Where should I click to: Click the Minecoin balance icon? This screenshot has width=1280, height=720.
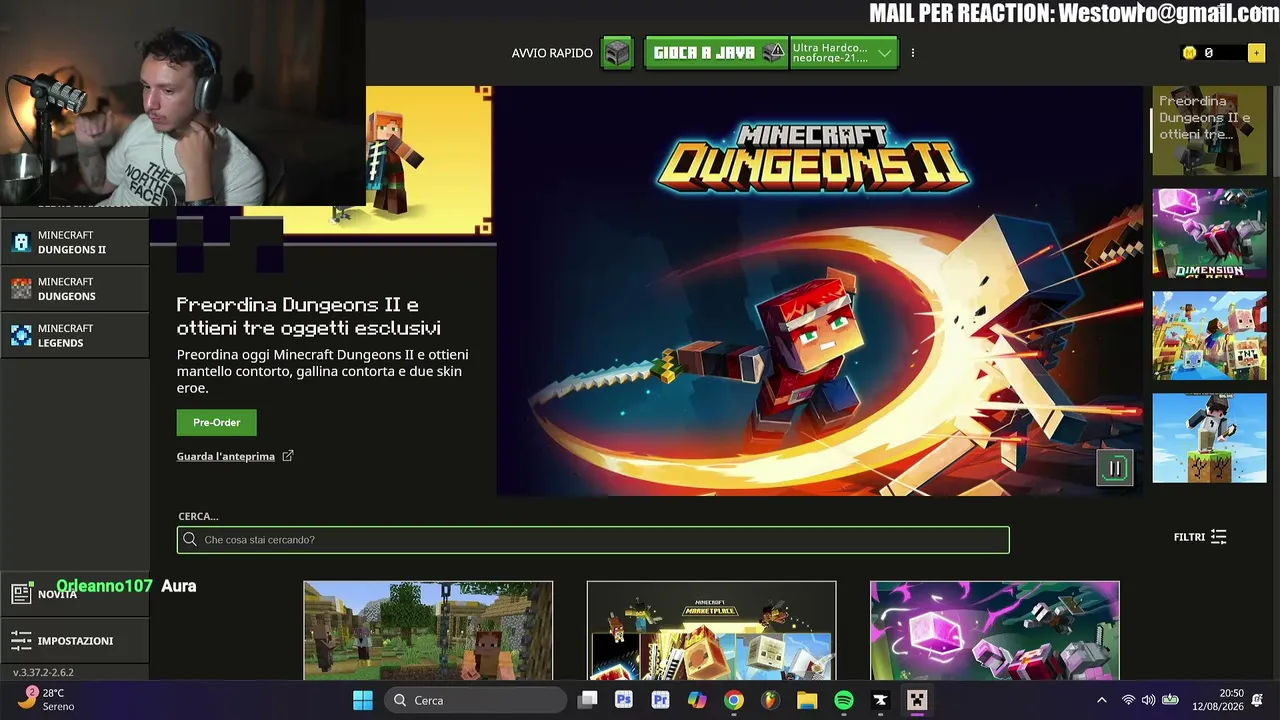[x=1189, y=53]
